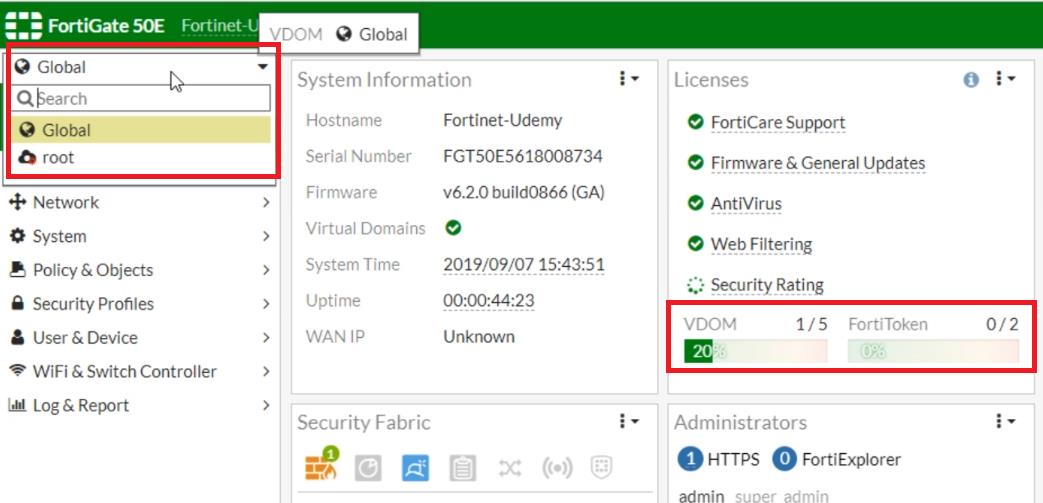The image size is (1043, 503).
Task: Click the AntiVirus check icon
Action: coord(695,203)
